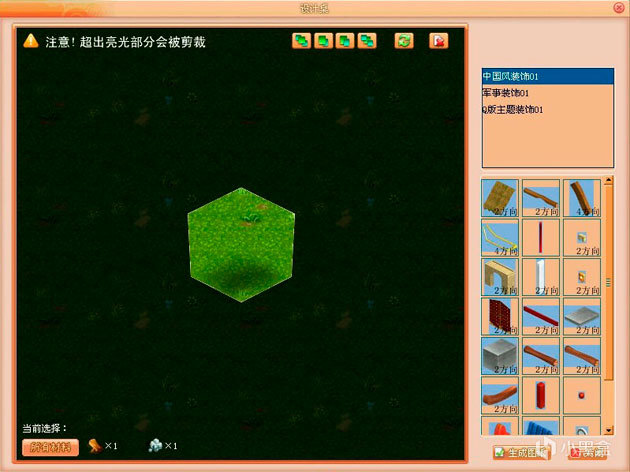Choose Q版主题装饰01 category
Viewport: 630px width, 472px height.
548,109
